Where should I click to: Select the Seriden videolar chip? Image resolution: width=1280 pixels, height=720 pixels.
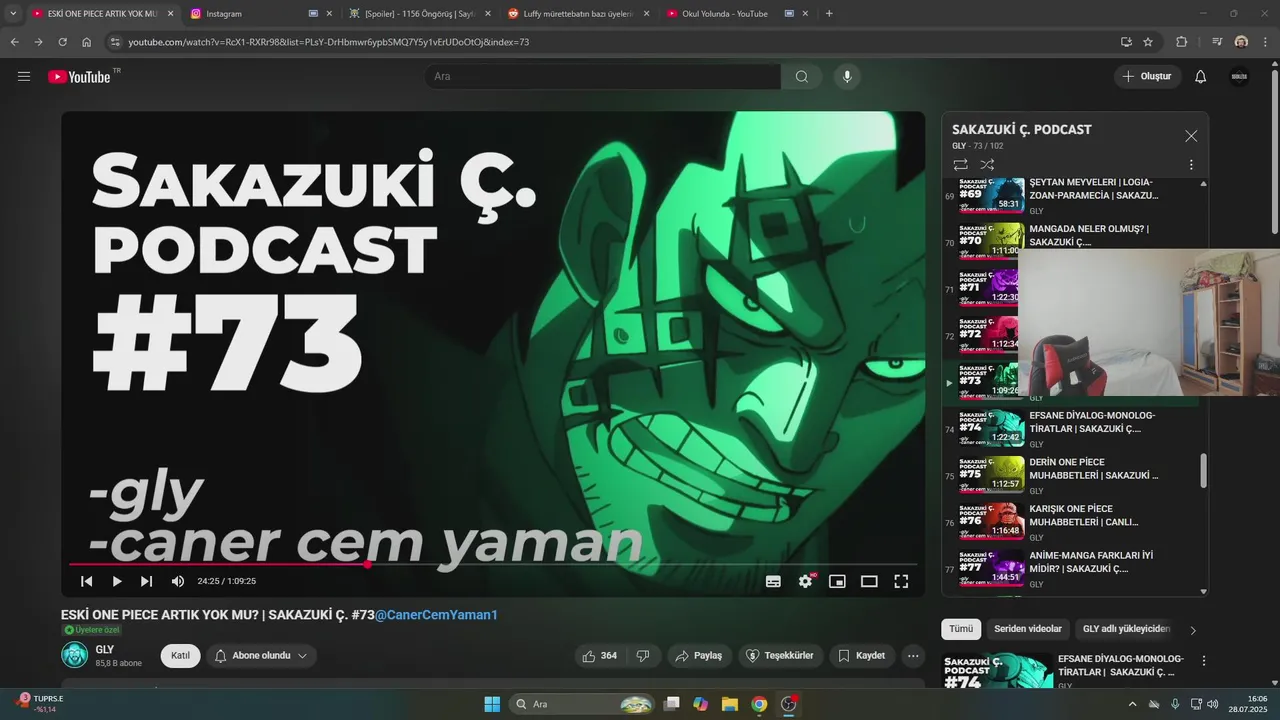1028,629
